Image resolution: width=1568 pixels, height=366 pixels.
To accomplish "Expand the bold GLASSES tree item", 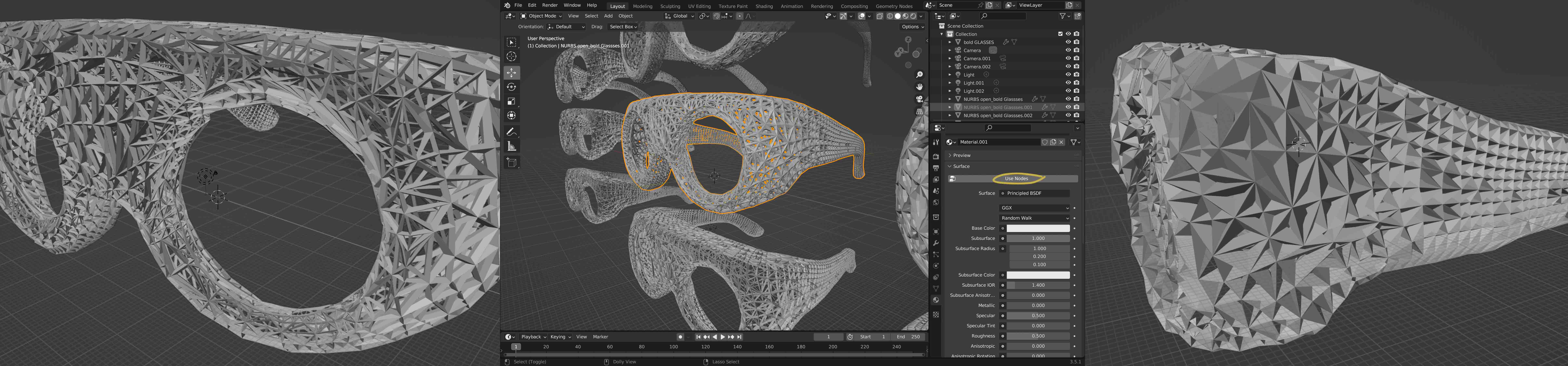I will pyautogui.click(x=950, y=42).
